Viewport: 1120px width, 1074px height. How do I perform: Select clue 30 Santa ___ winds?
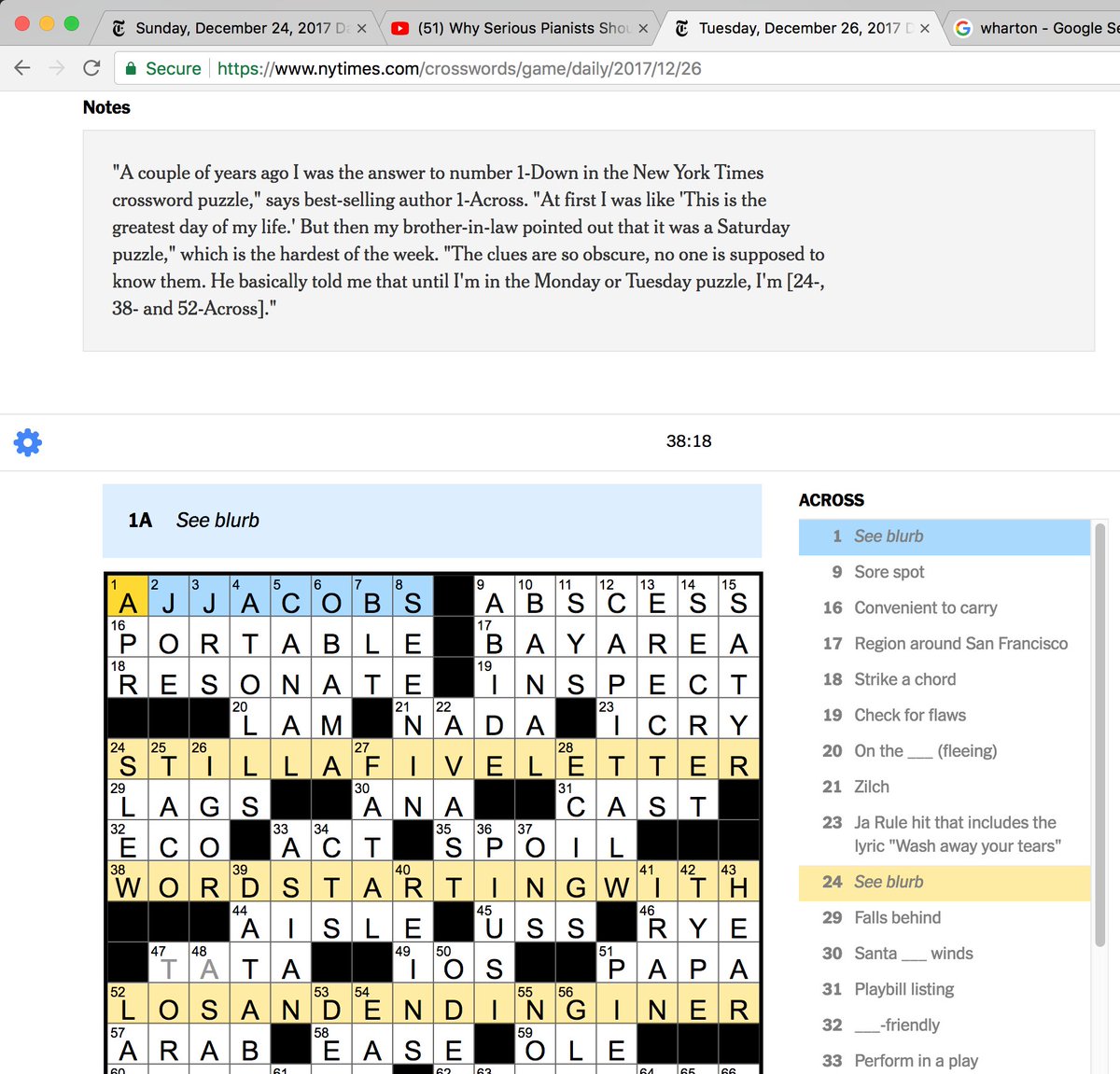[945, 954]
